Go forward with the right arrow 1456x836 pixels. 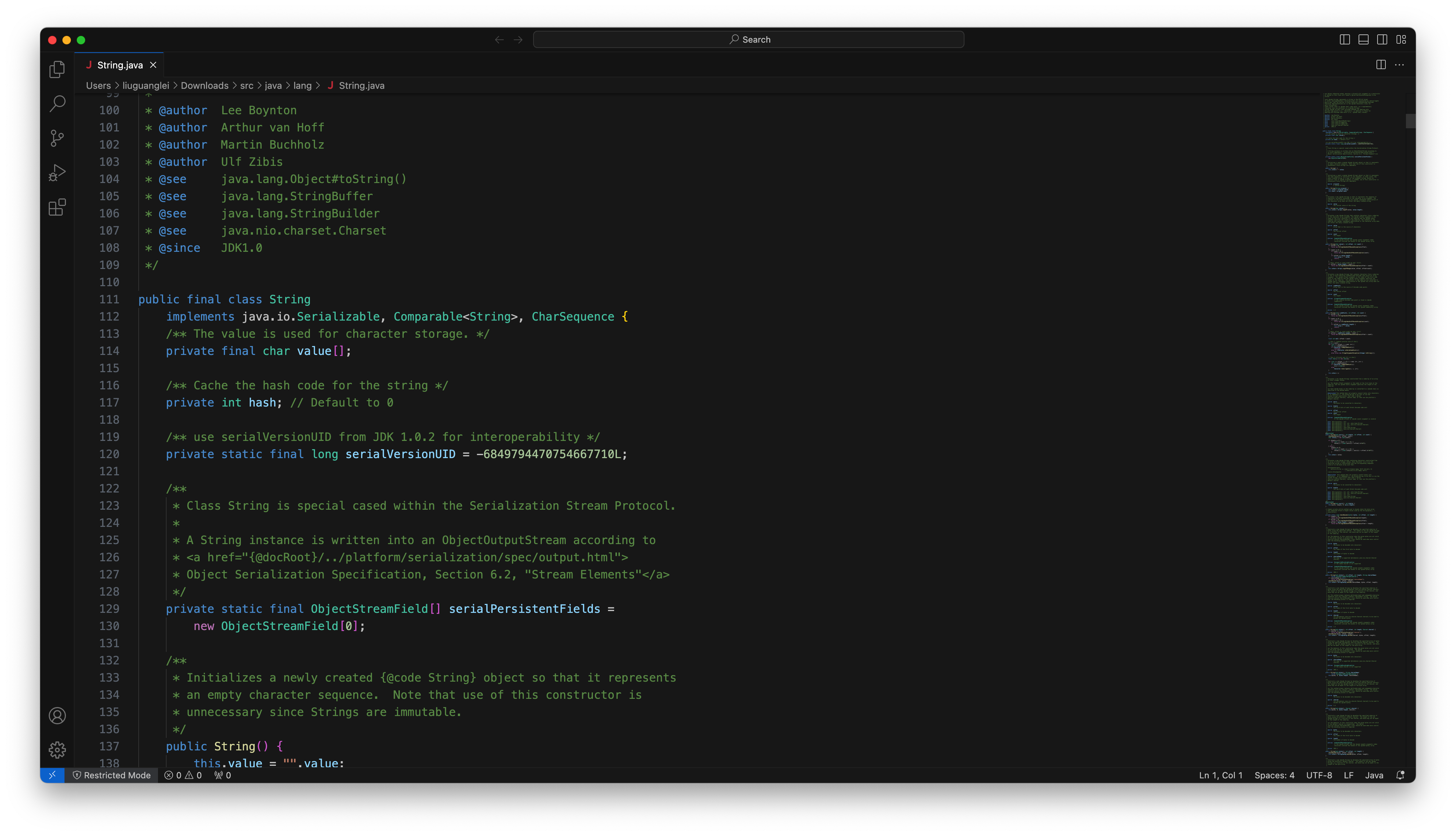518,40
